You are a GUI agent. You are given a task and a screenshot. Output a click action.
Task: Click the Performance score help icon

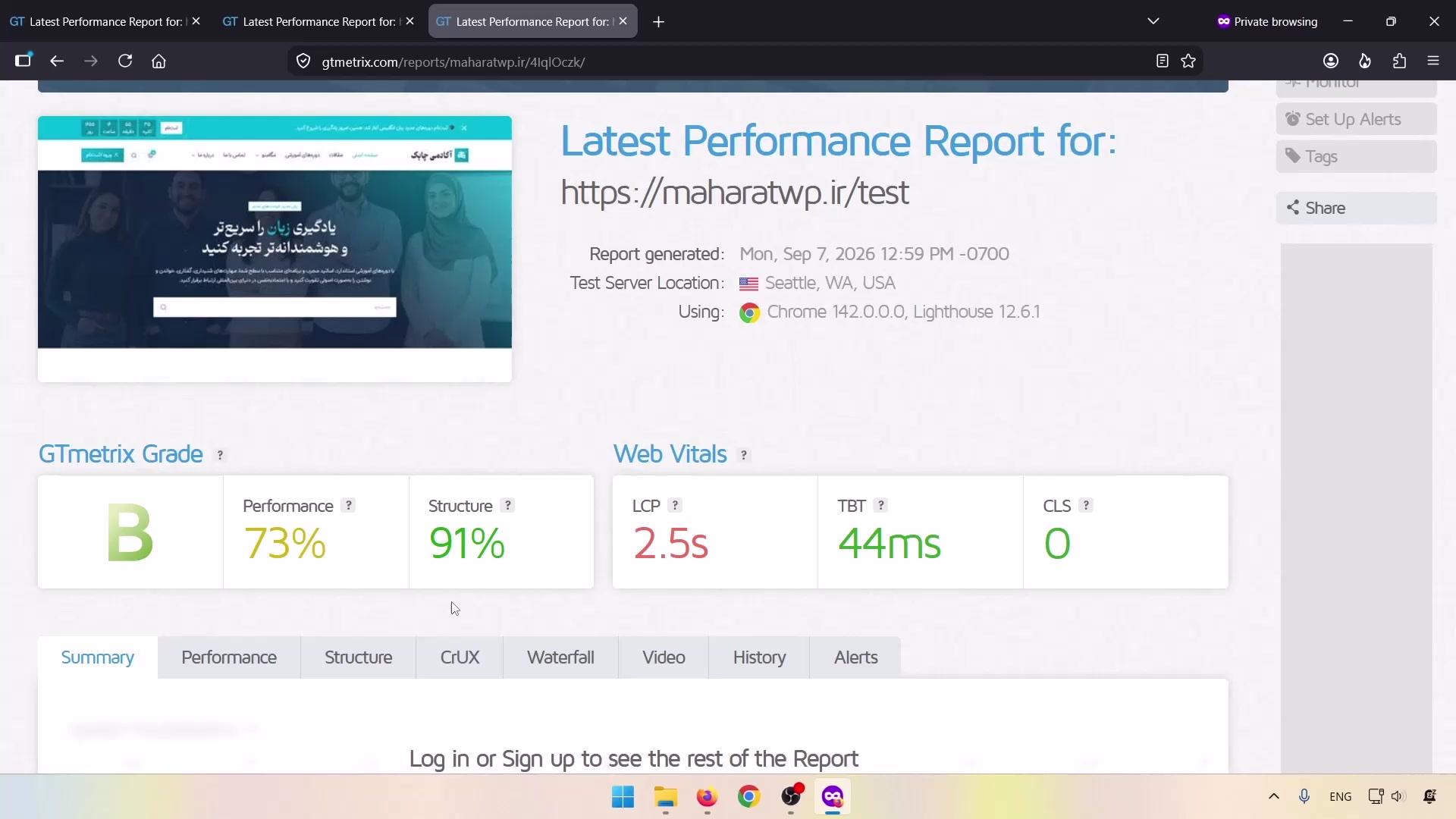pyautogui.click(x=348, y=505)
